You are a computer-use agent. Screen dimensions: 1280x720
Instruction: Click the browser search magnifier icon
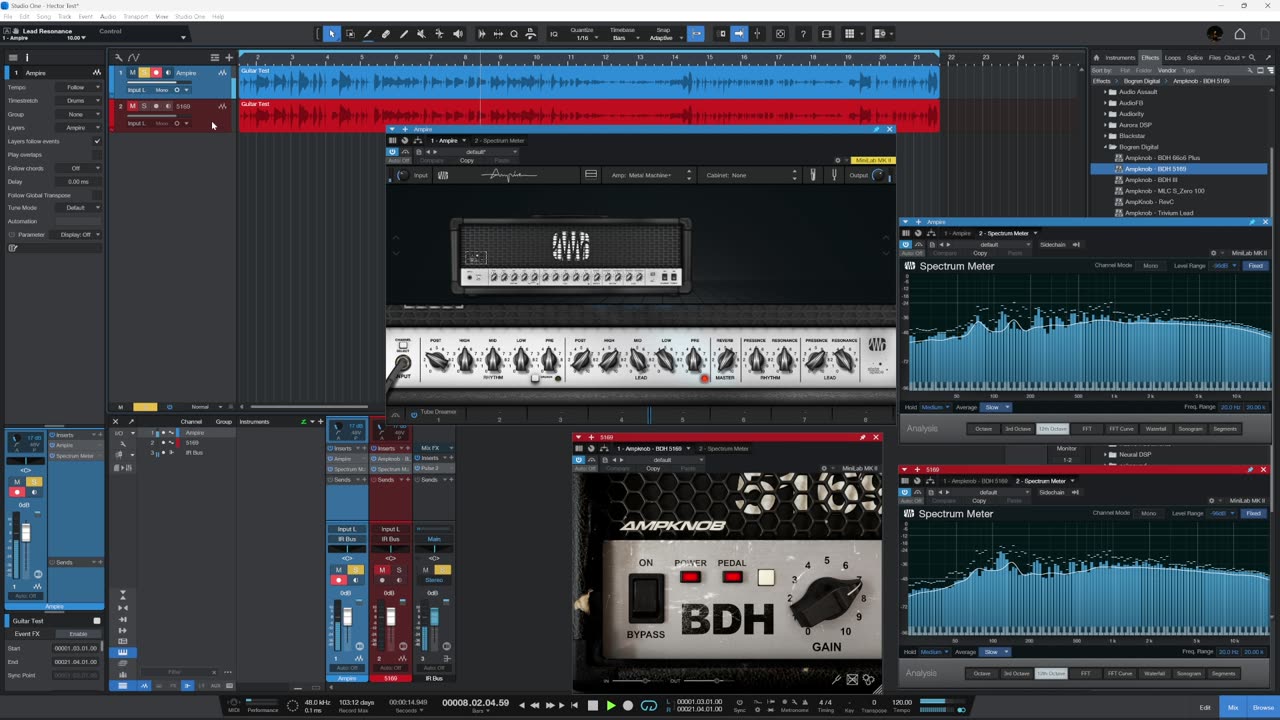coord(1250,58)
